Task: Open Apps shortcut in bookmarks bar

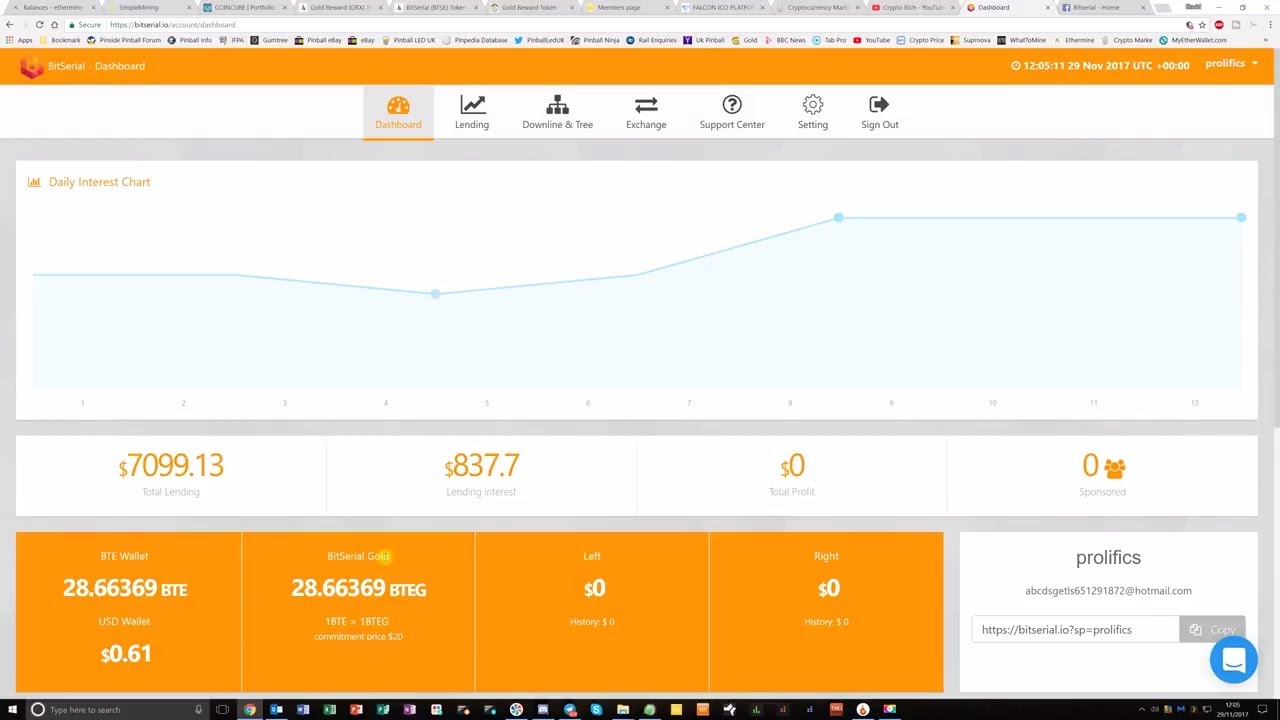Action: pos(19,40)
